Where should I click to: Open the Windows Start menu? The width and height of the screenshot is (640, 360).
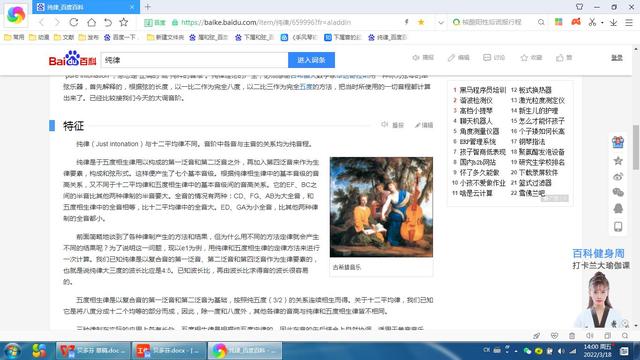[x=12, y=351]
